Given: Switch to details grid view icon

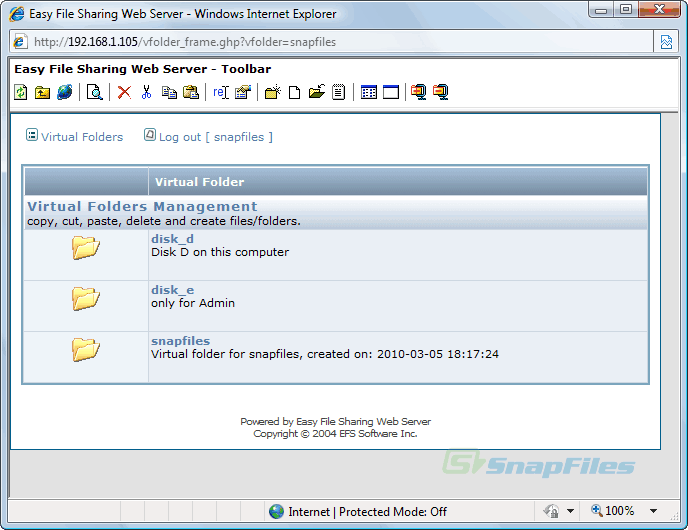Looking at the screenshot, I should click(x=369, y=92).
